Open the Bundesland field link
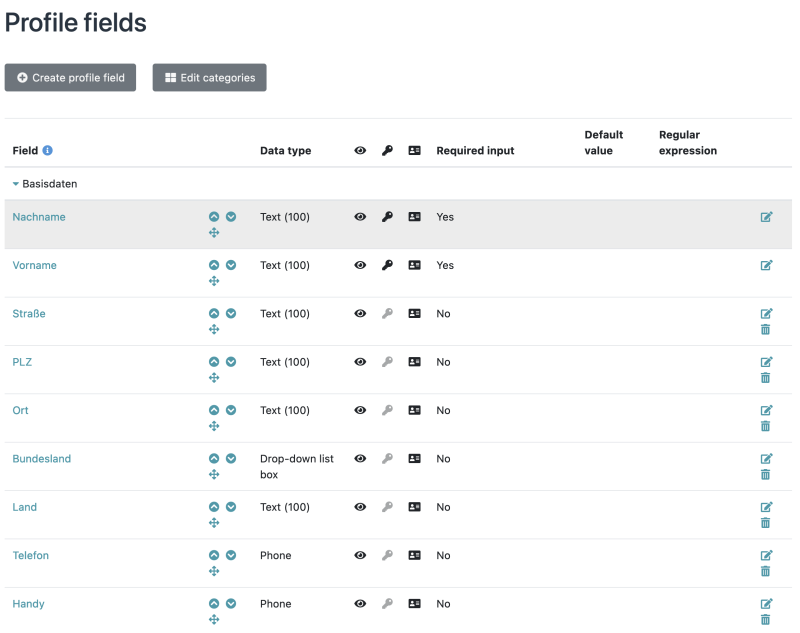Image resolution: width=800 pixels, height=633 pixels. [41, 458]
